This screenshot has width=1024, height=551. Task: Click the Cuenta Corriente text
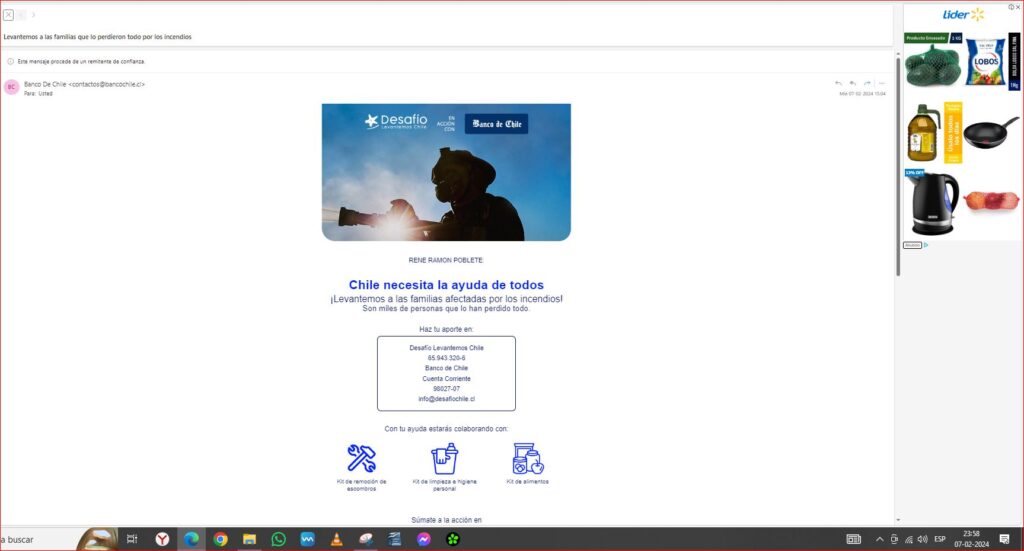447,379
